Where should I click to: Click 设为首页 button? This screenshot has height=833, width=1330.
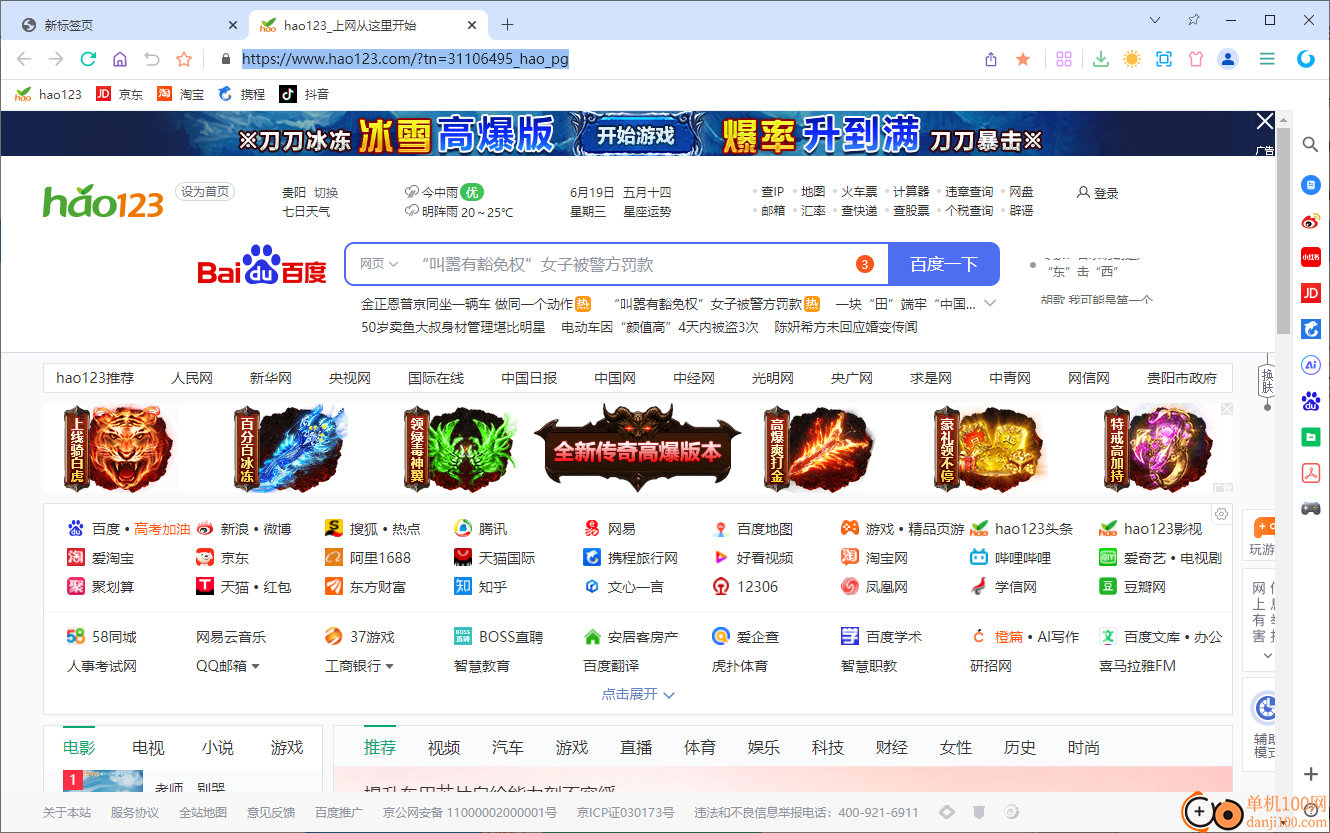pyautogui.click(x=205, y=192)
